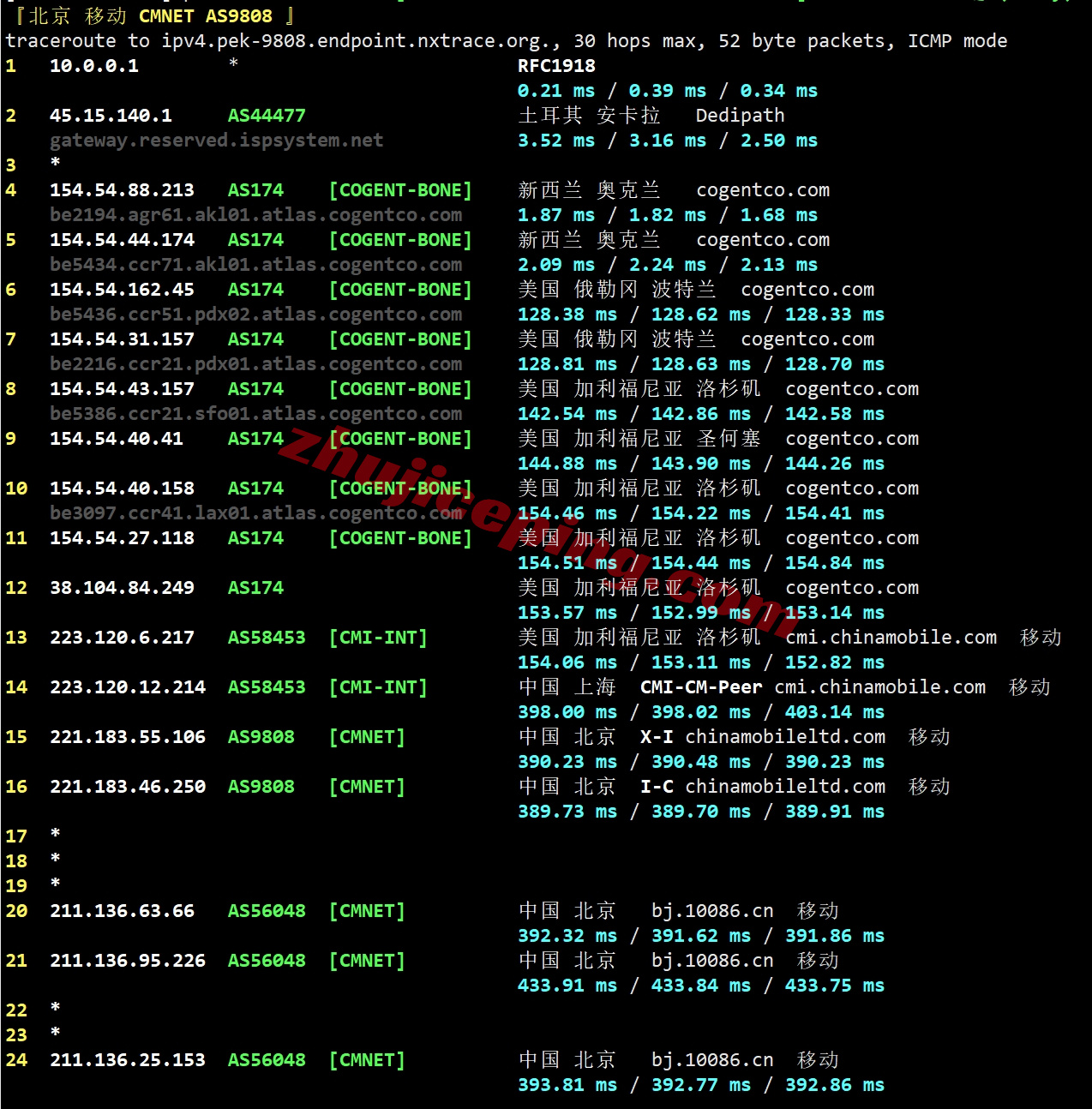Click the RFC1918 label on hop 1
Screen dimensions: 1092x1109
(x=556, y=66)
